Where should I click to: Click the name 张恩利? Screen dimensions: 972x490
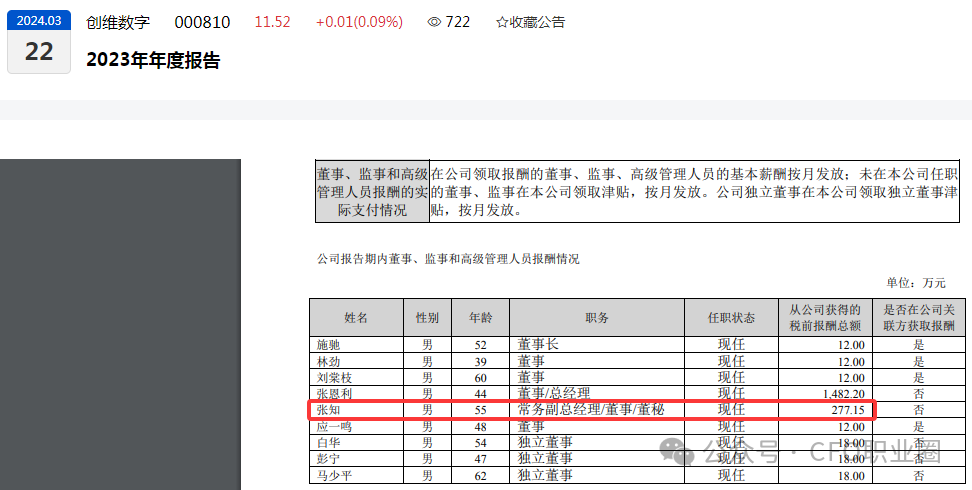(x=335, y=394)
